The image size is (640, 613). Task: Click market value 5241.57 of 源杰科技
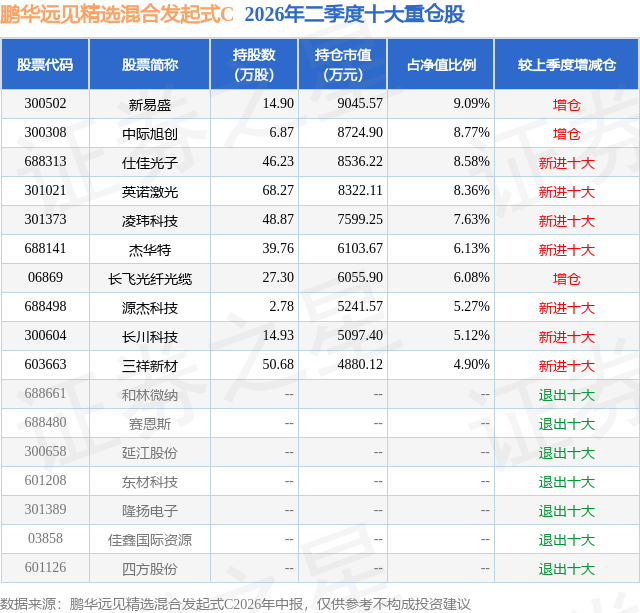pyautogui.click(x=360, y=306)
